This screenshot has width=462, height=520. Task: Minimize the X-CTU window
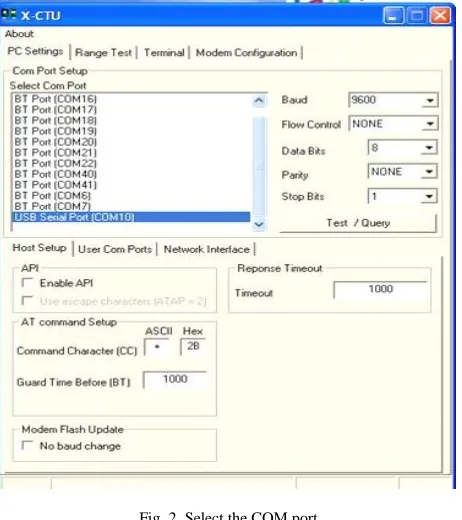(x=393, y=15)
